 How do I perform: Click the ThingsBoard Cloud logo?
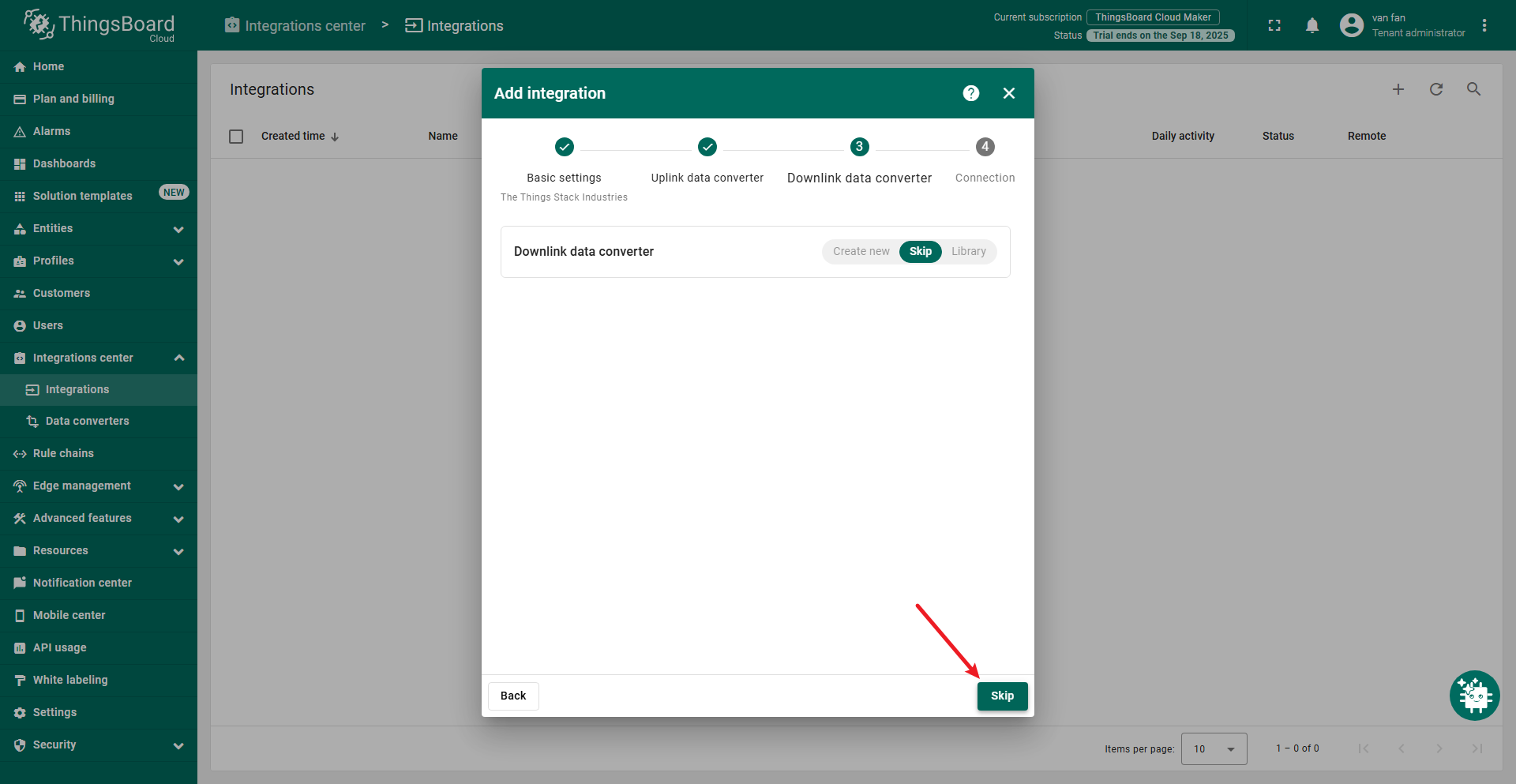[99, 25]
